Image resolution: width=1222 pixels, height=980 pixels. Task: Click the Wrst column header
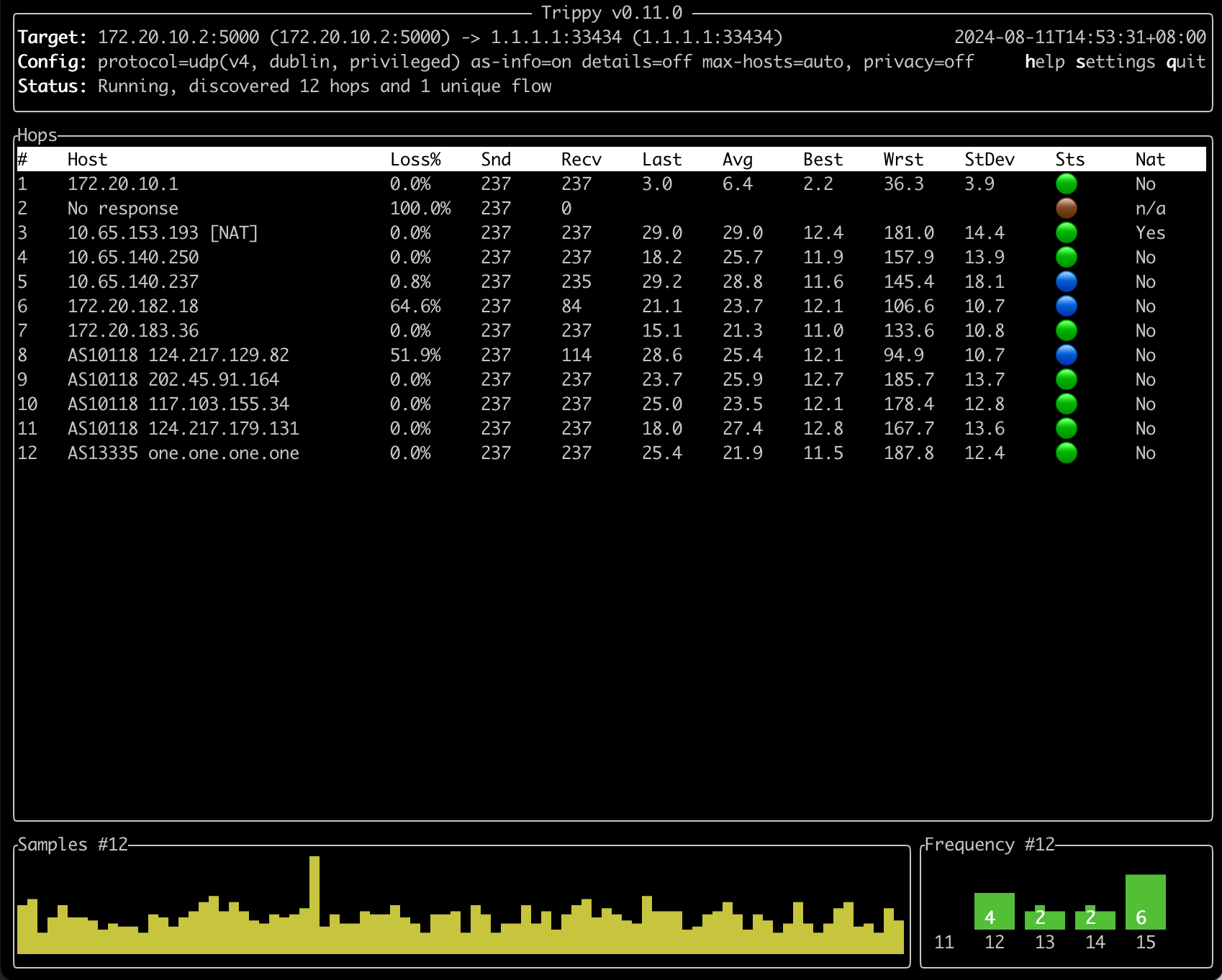903,160
